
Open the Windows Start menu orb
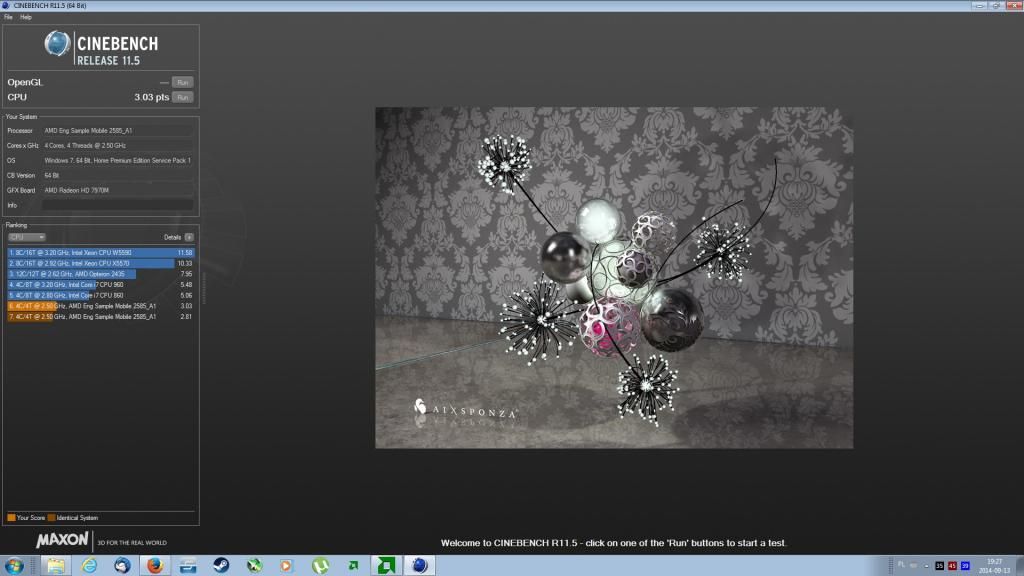pos(14,566)
